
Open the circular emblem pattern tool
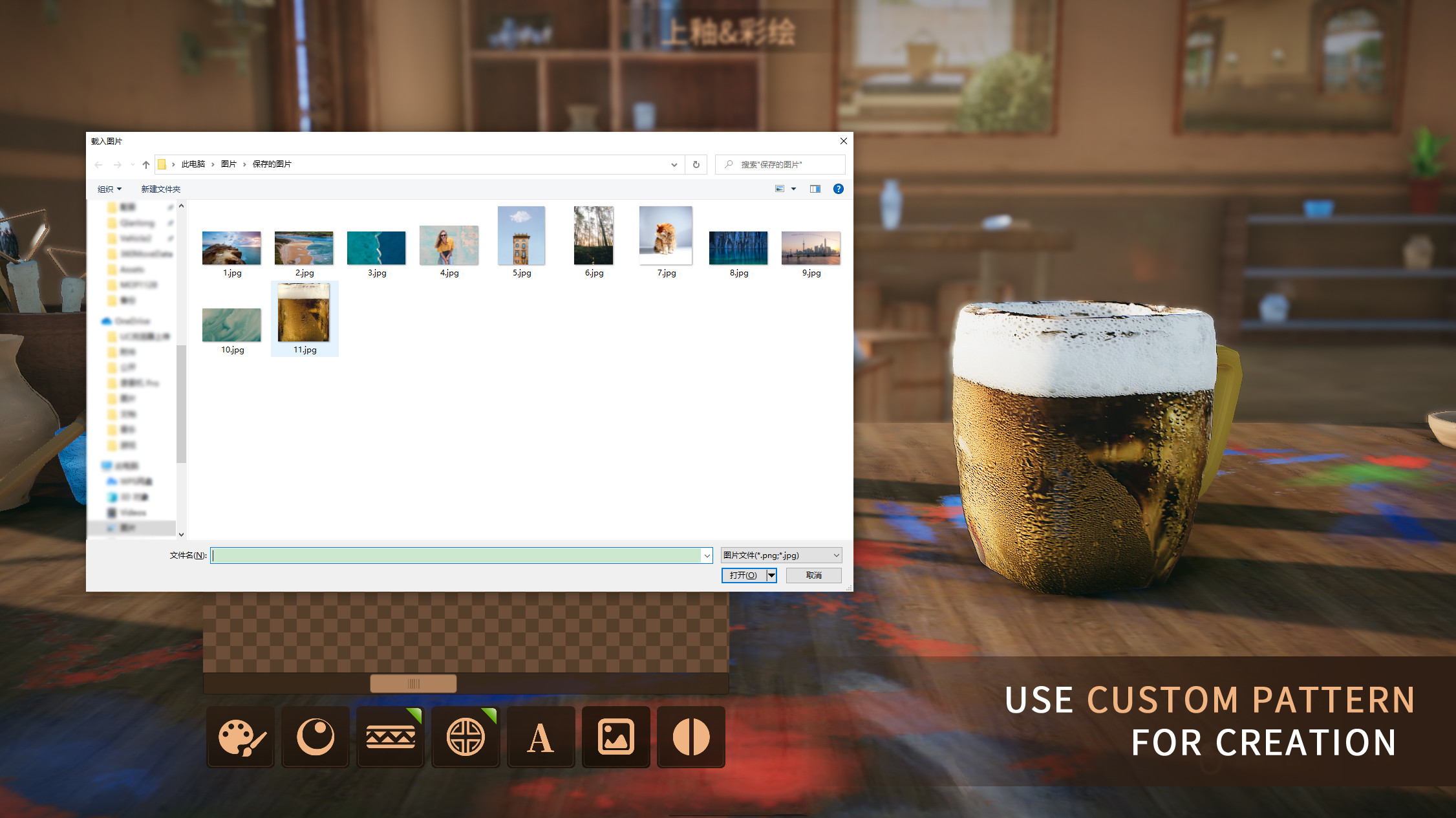(x=466, y=737)
